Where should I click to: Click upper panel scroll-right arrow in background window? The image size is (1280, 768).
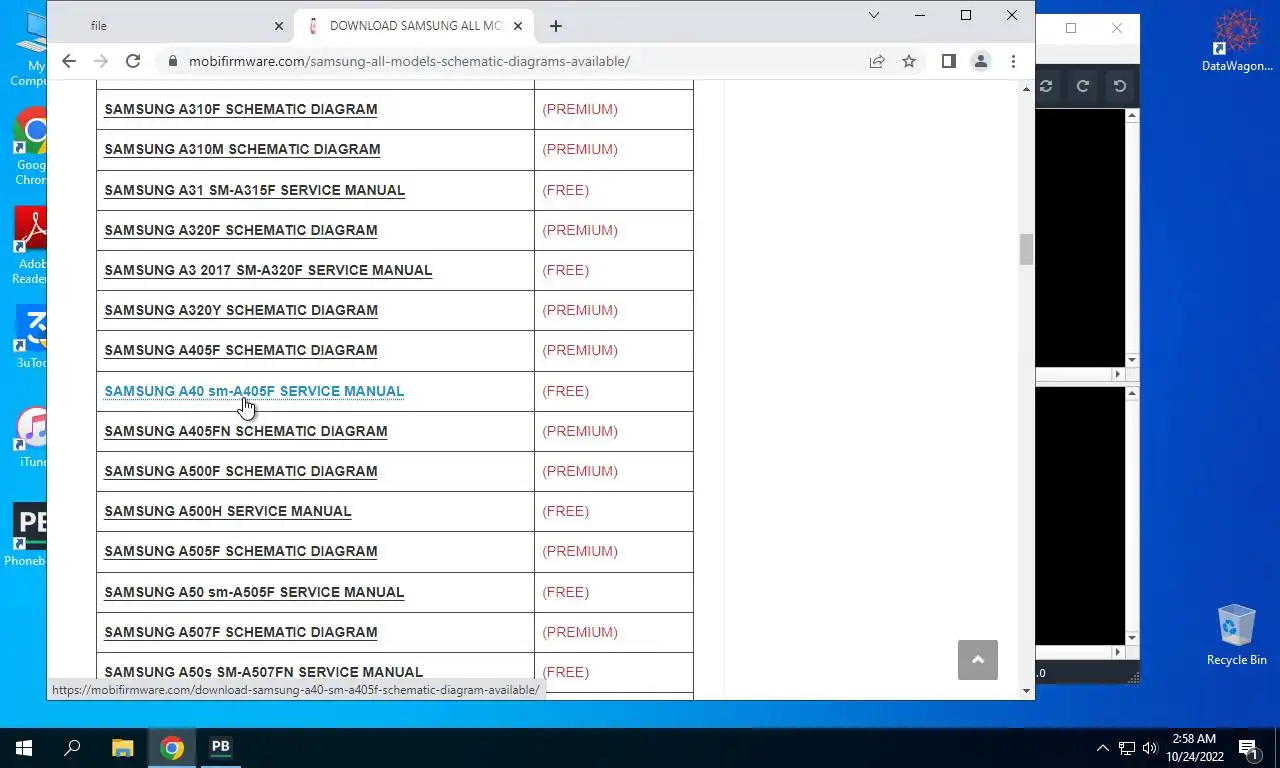tap(1118, 374)
